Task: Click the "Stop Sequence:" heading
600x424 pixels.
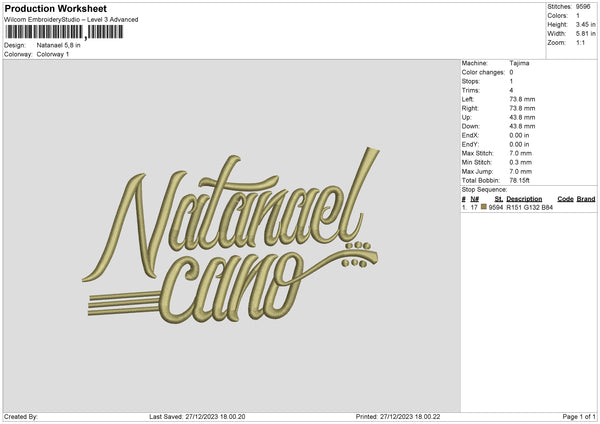Action: [484, 190]
